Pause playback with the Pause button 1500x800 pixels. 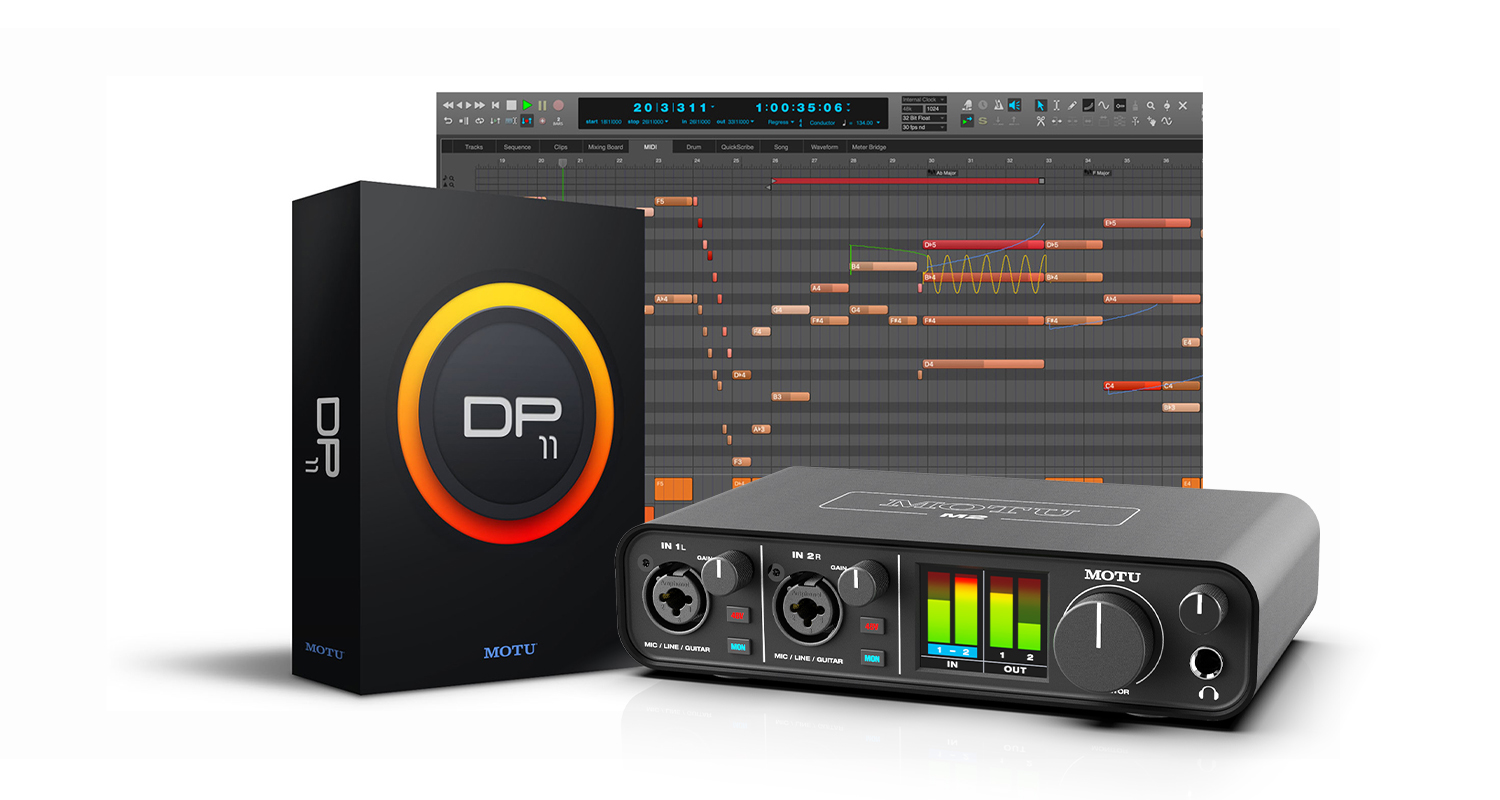tap(542, 105)
